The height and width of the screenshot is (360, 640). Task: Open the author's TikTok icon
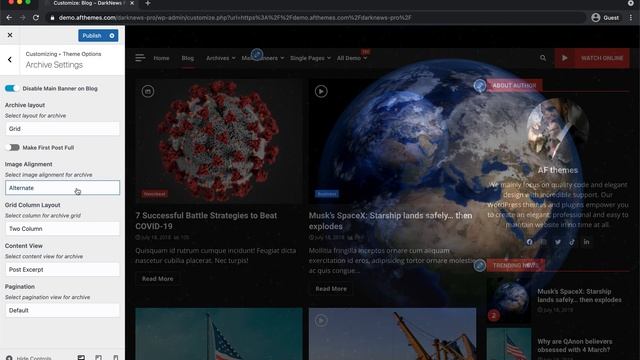click(572, 242)
